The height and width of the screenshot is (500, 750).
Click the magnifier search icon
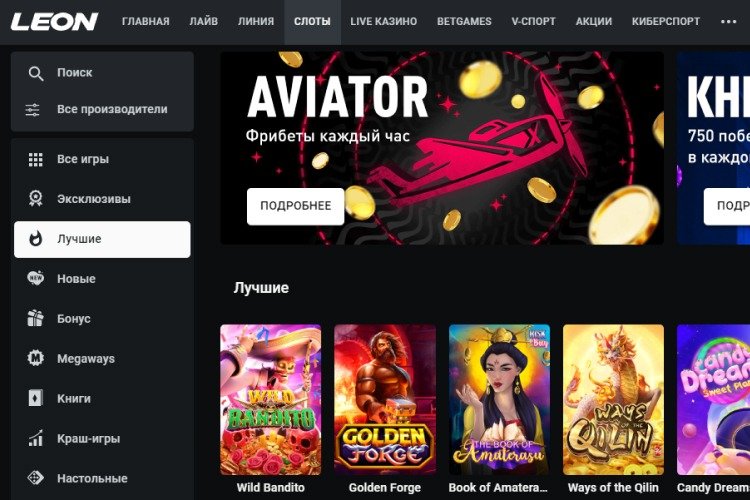tap(35, 73)
